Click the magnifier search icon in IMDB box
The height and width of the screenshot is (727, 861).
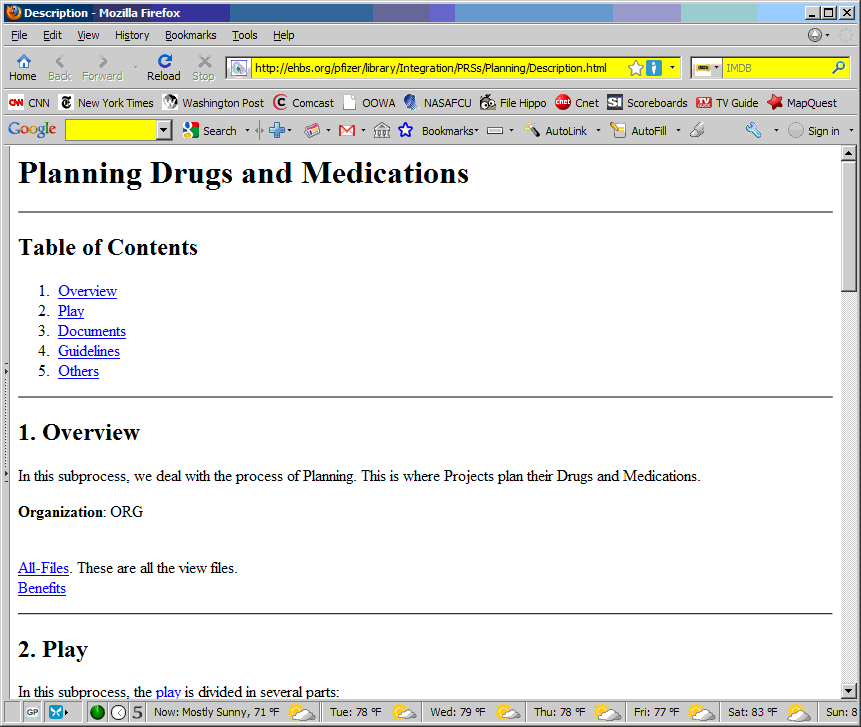838,68
